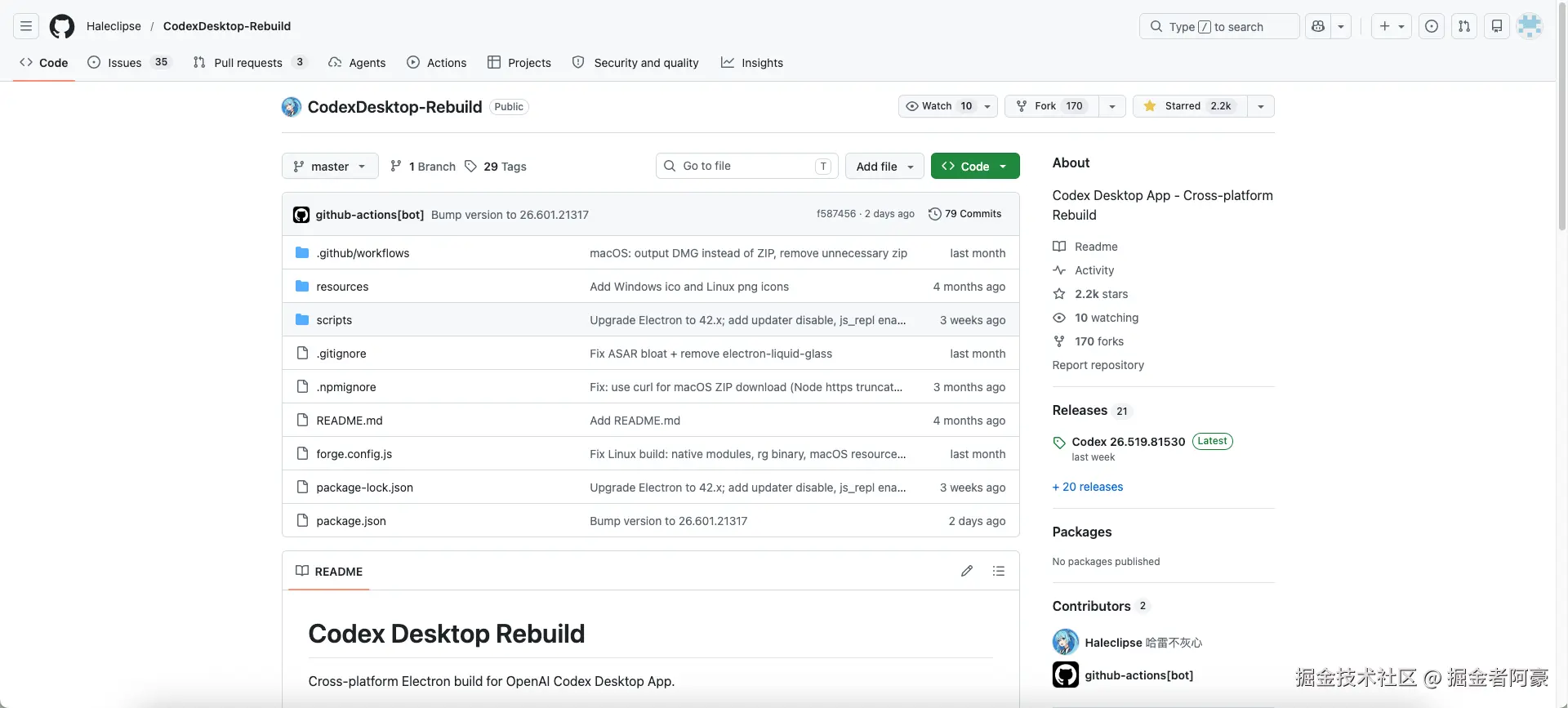Open CodexDesktop-Rebuild breadcrumb link
Screen dimensions: 1568x708
tap(227, 26)
